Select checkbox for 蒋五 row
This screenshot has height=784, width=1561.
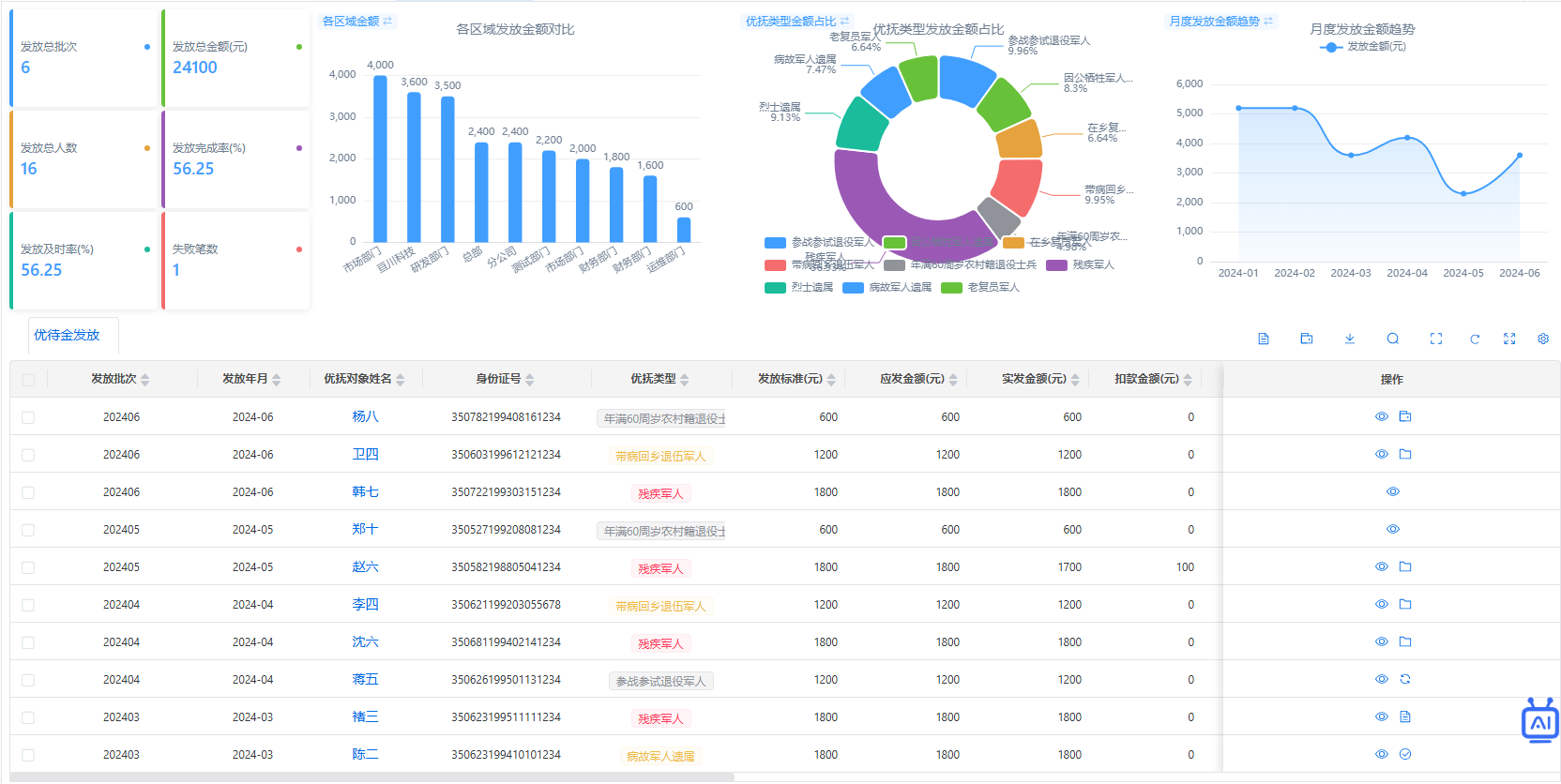28,680
